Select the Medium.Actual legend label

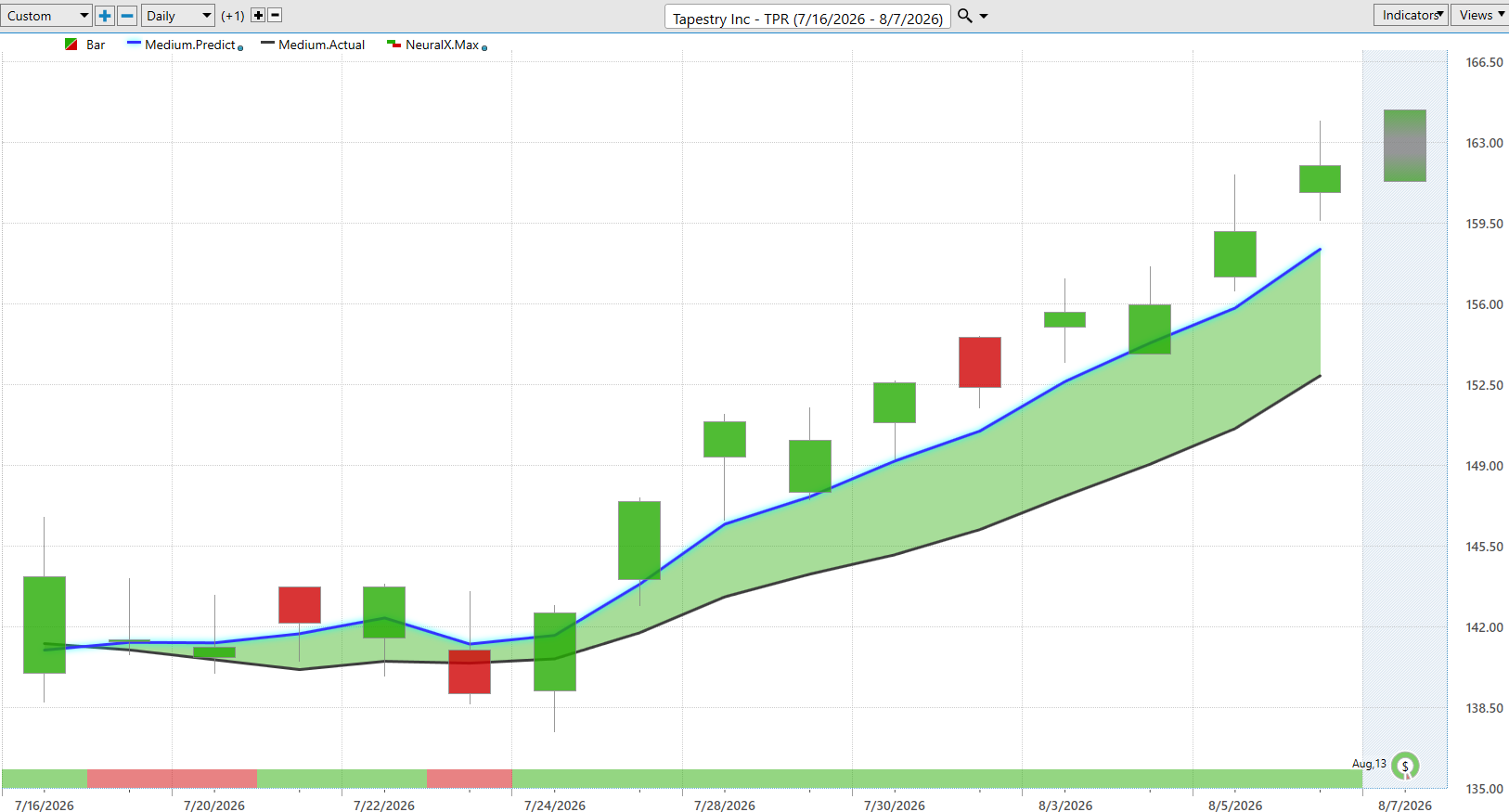pyautogui.click(x=321, y=45)
